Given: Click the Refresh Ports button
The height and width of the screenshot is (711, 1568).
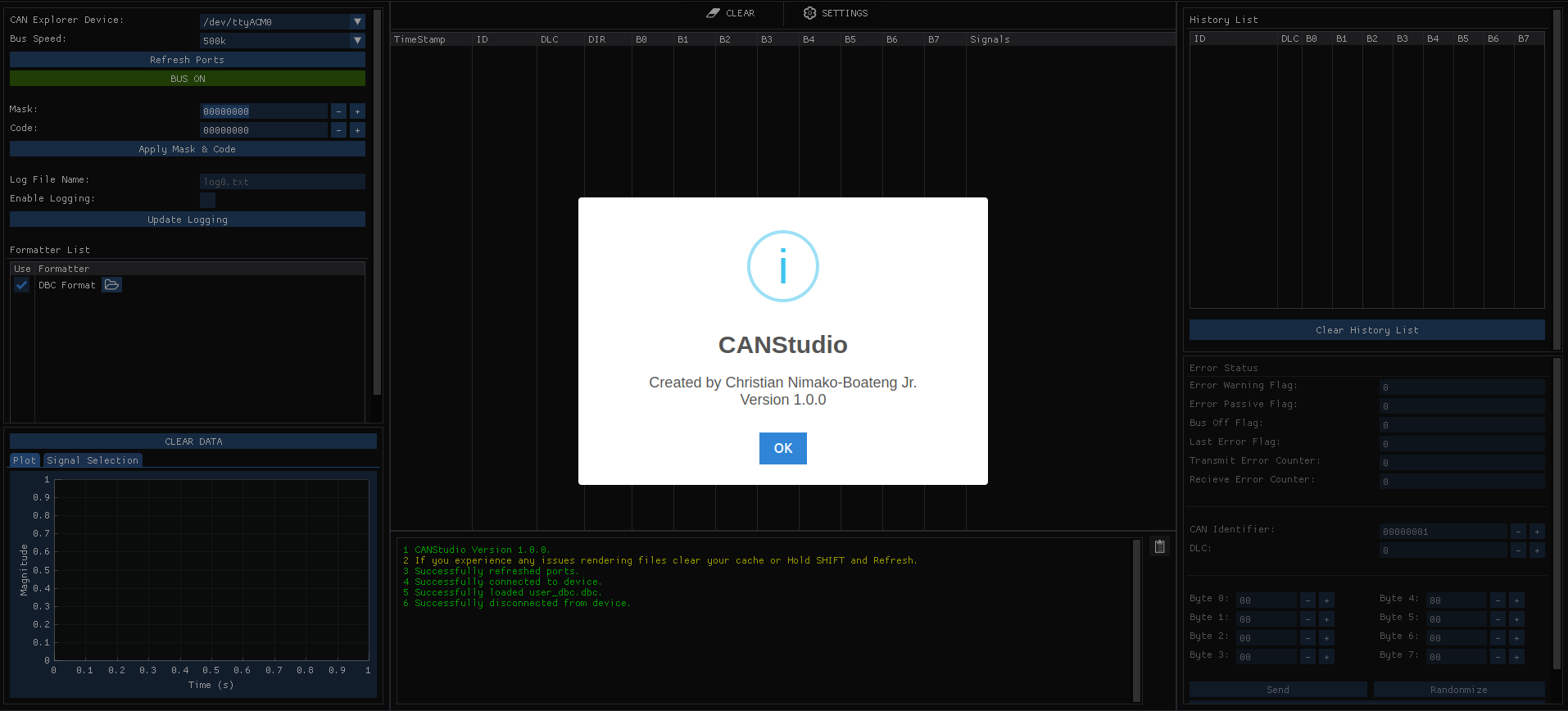Looking at the screenshot, I should [x=188, y=60].
